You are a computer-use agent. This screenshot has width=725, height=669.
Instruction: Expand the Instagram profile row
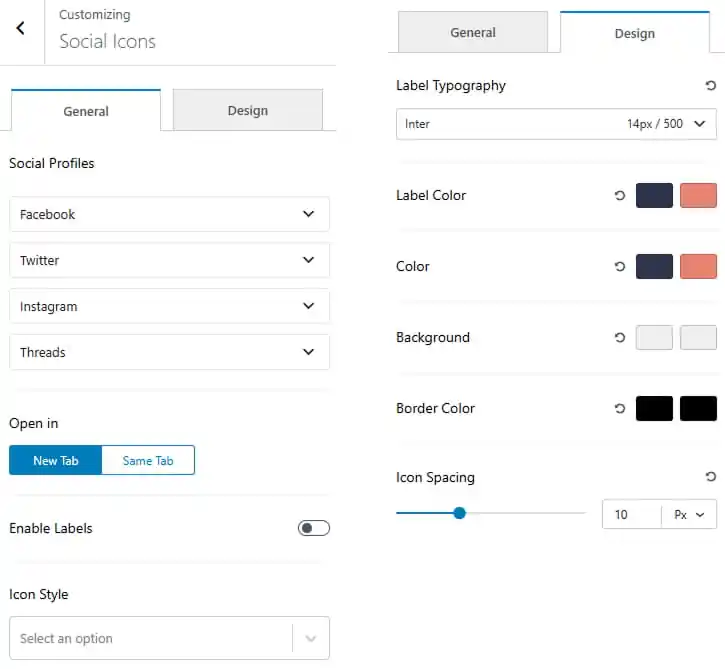[x=169, y=306]
